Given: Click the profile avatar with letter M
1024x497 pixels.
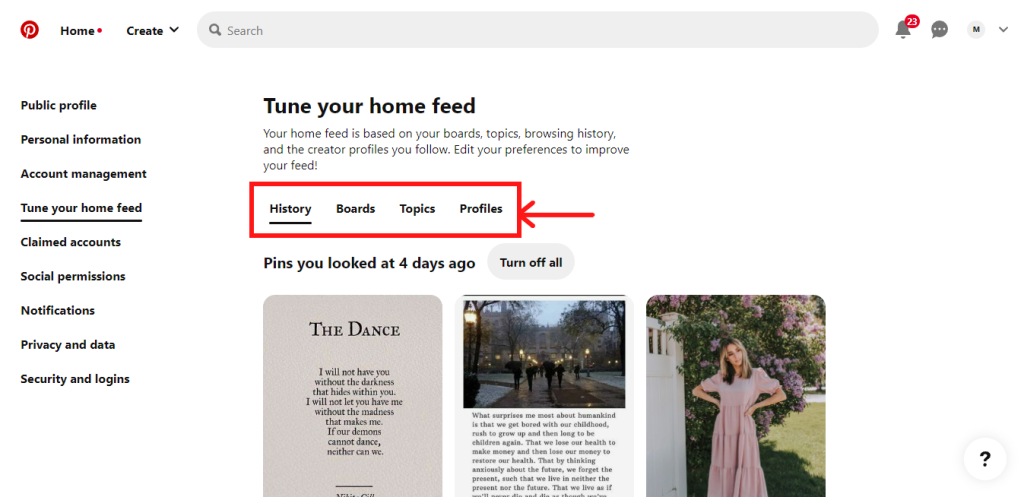Looking at the screenshot, I should (x=976, y=29).
